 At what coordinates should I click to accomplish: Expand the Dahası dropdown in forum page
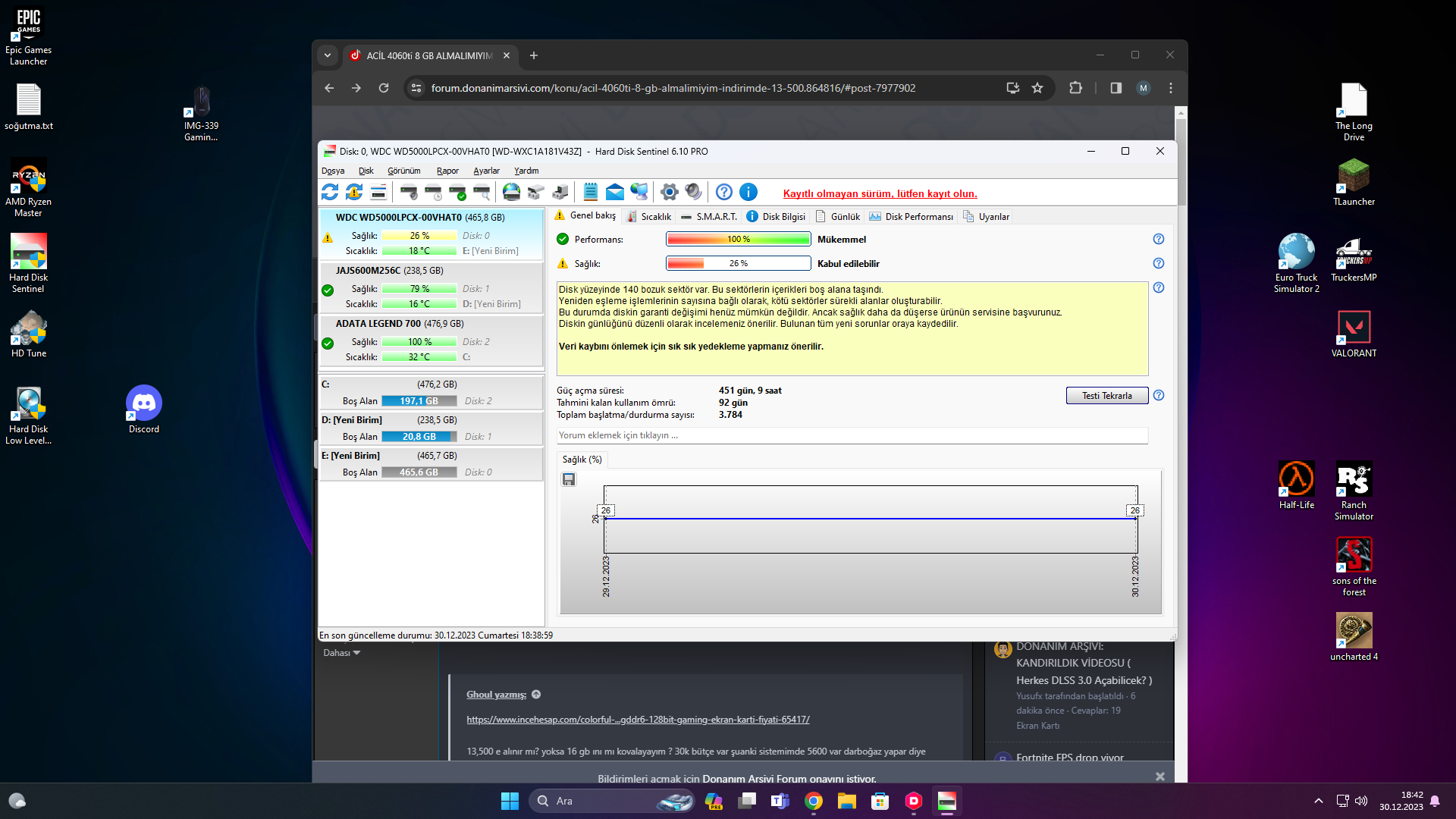(342, 653)
